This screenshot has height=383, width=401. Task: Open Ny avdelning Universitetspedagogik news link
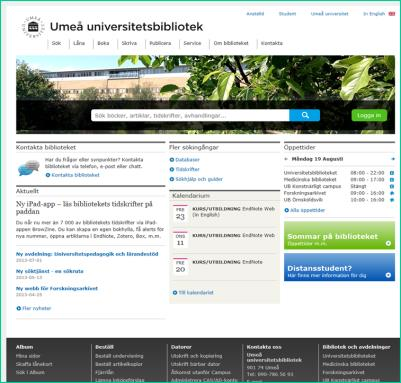pos(87,254)
